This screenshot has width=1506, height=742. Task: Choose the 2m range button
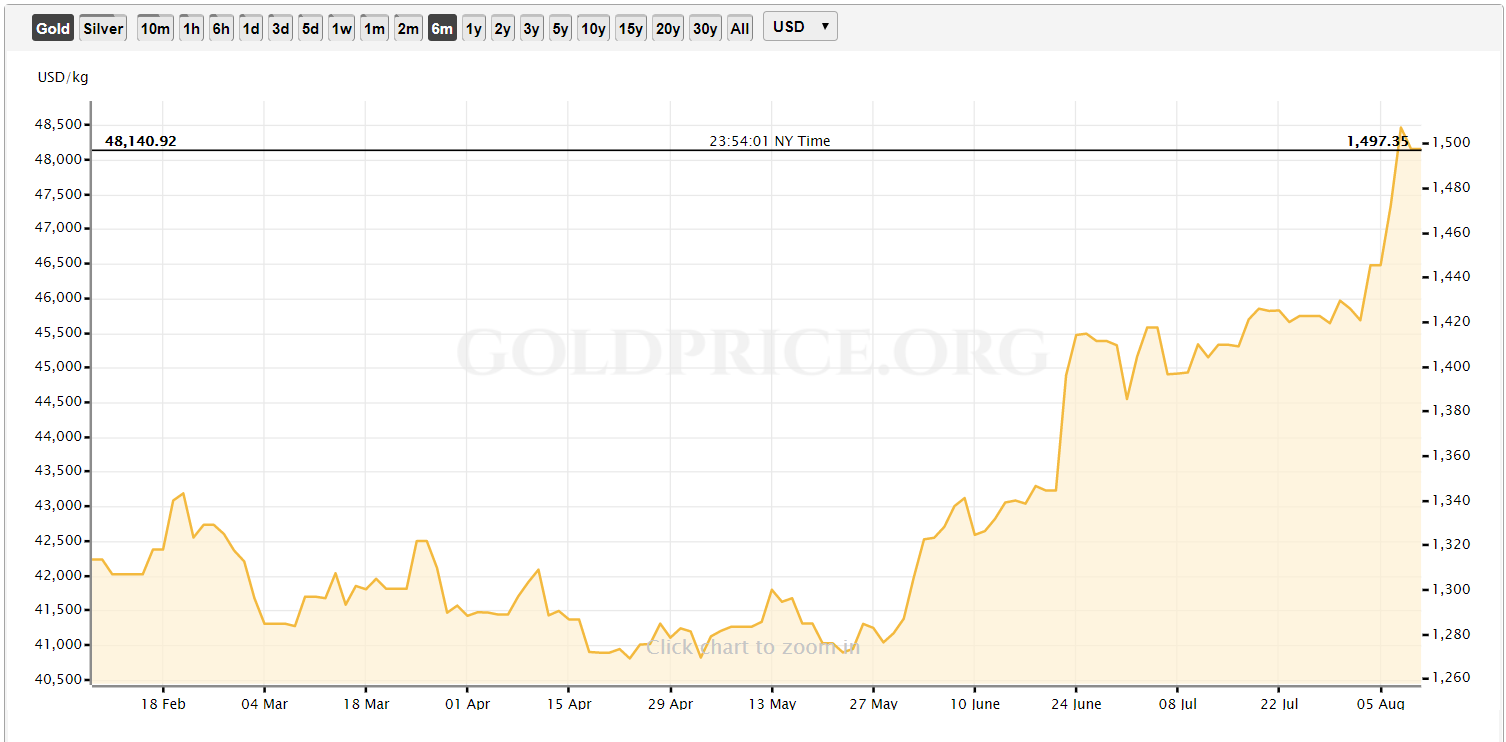click(x=408, y=28)
